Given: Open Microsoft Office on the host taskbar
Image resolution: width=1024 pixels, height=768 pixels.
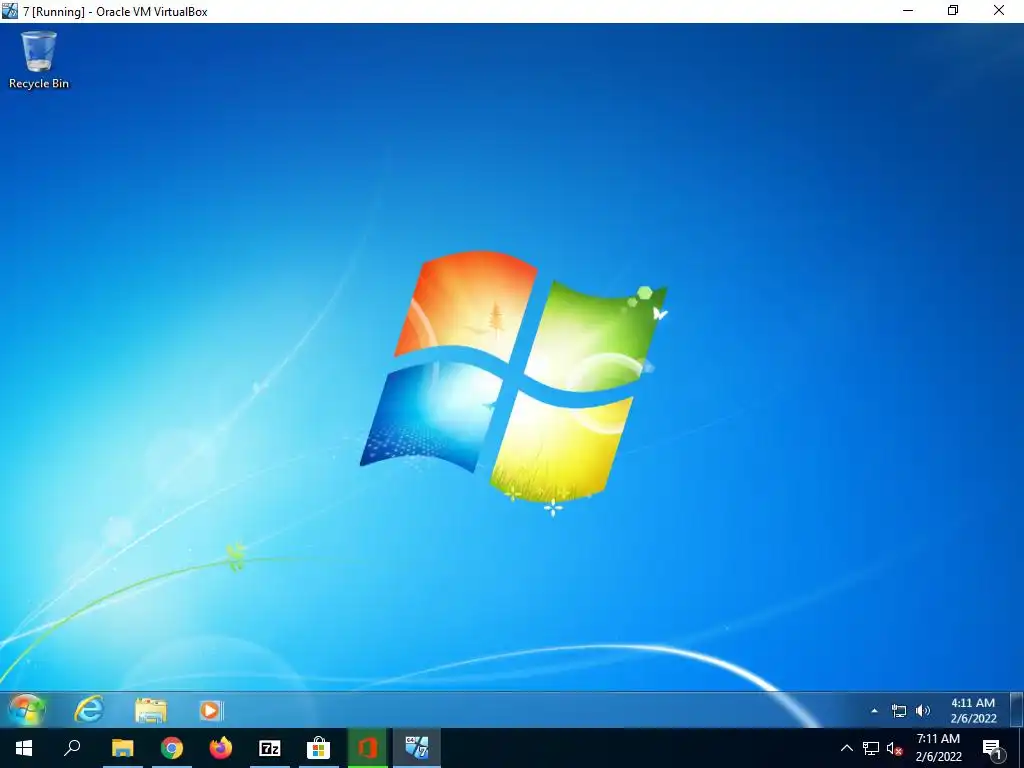Looking at the screenshot, I should tap(368, 748).
